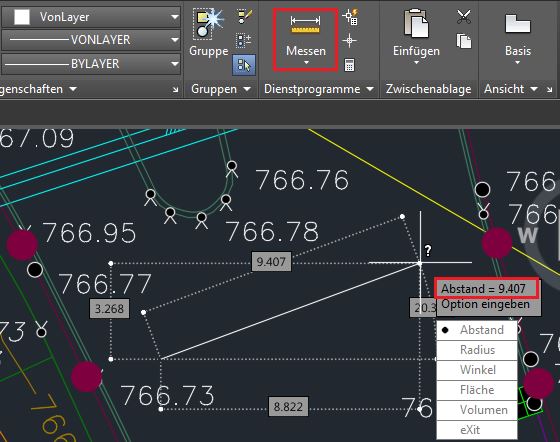Screen dimensions: 560x442
Task: Select Volumen in measure menu
Action: [x=477, y=410]
